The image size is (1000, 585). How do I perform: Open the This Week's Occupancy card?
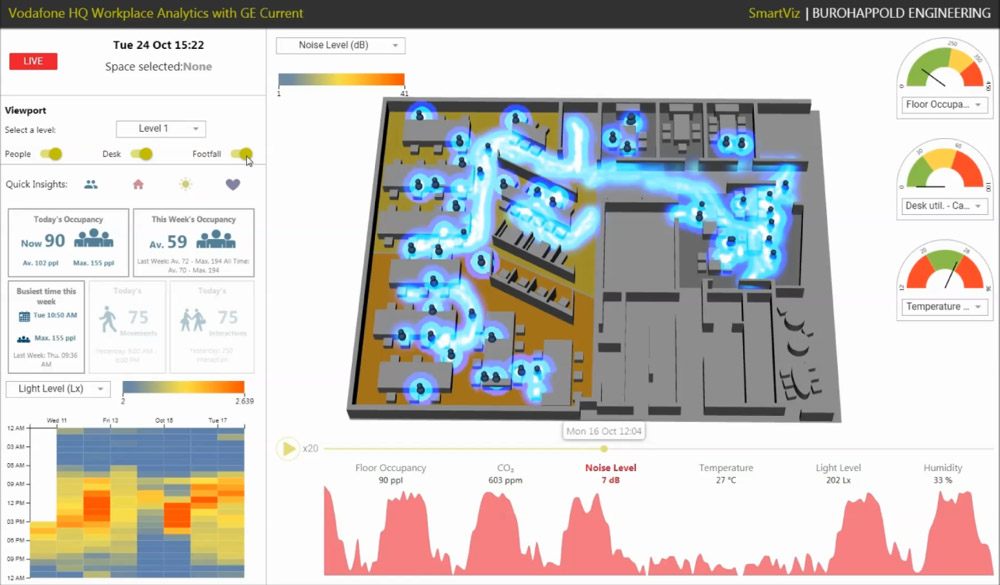point(194,242)
